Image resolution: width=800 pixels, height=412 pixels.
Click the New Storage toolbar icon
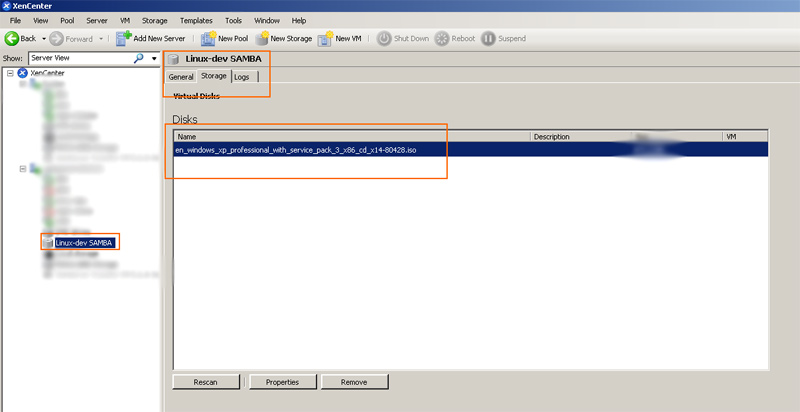(262, 38)
